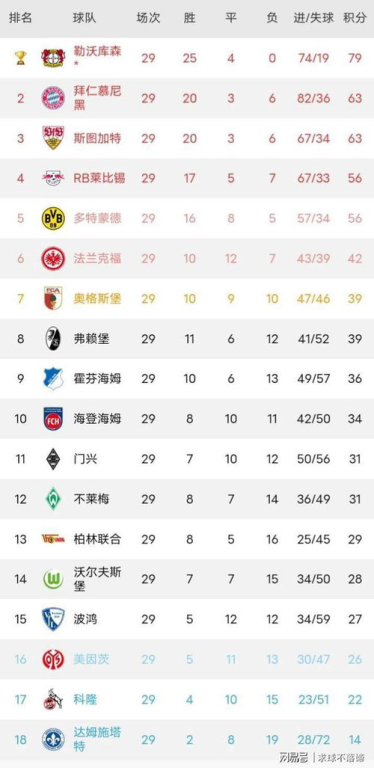Click the Bayern Munich club logo

(53, 98)
